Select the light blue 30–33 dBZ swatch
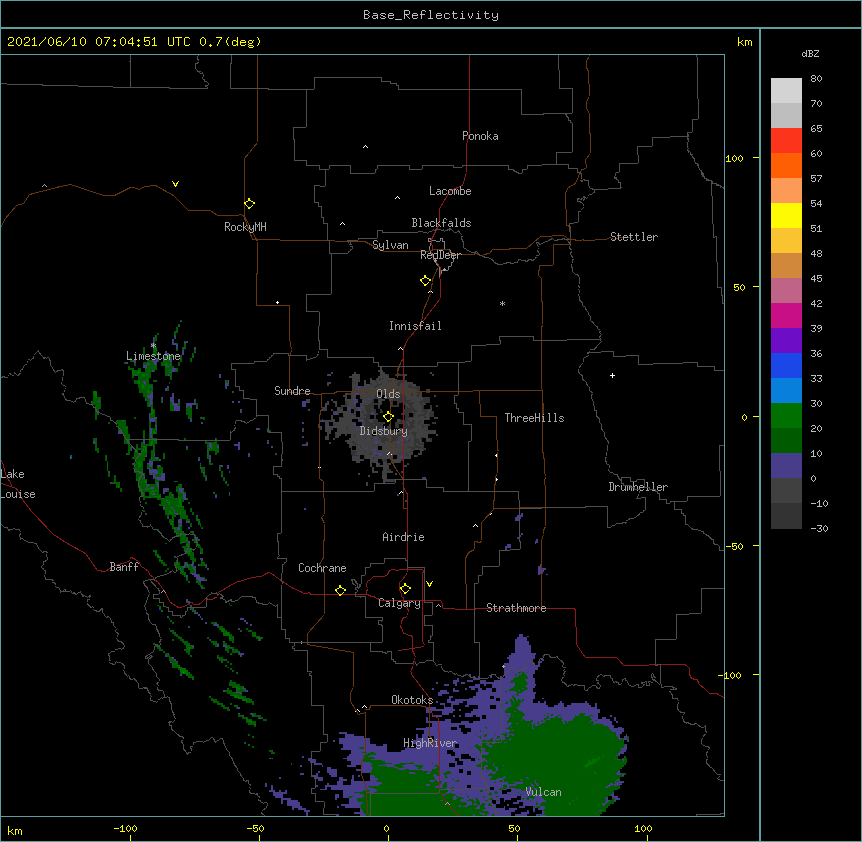Screen dimensions: 862x842 [786, 391]
